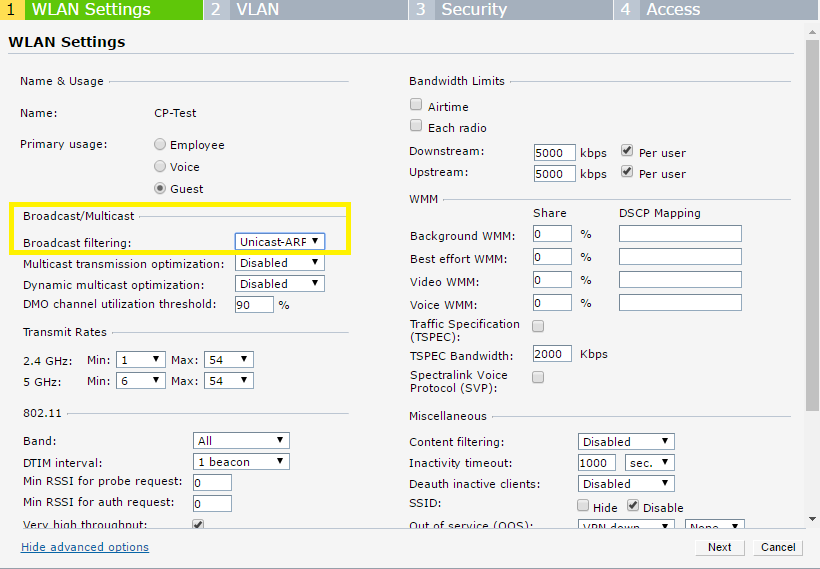This screenshot has width=820, height=569.
Task: Open Deauth inactive clients dropdown
Action: pos(626,484)
